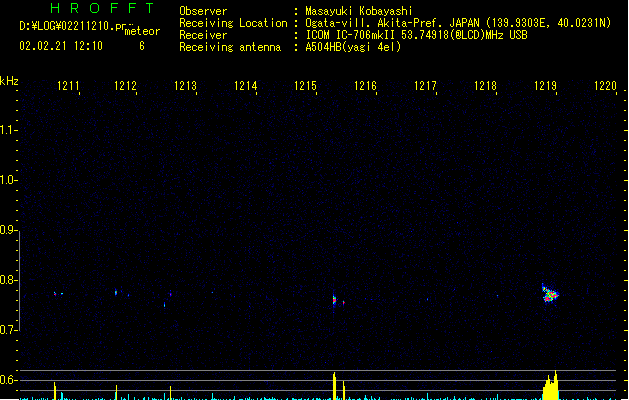629x400 pixels.
Task: Click the 'Receiver' field label
Action: [x=203, y=35]
